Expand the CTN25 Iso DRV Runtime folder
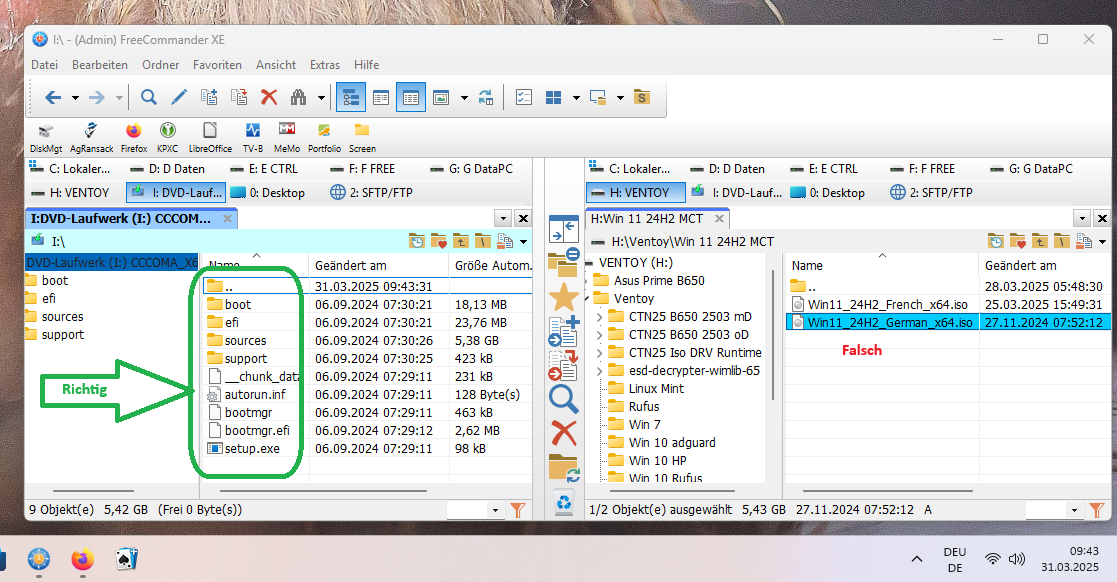This screenshot has height=582, width=1117. (599, 353)
